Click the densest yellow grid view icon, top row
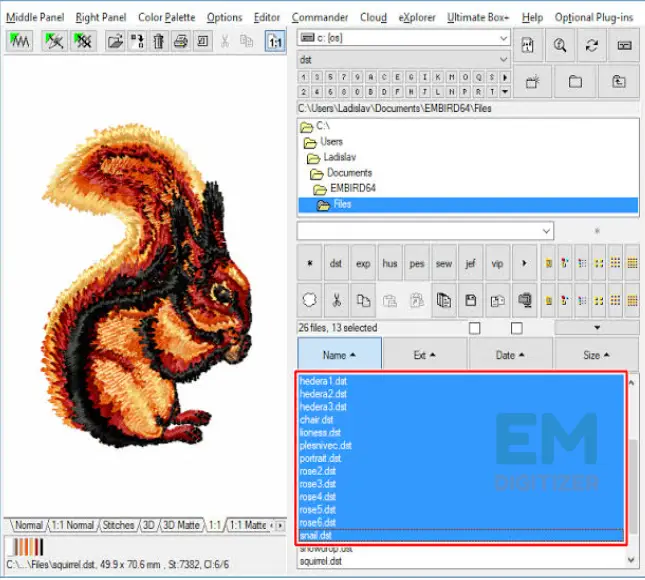 pyautogui.click(x=632, y=263)
